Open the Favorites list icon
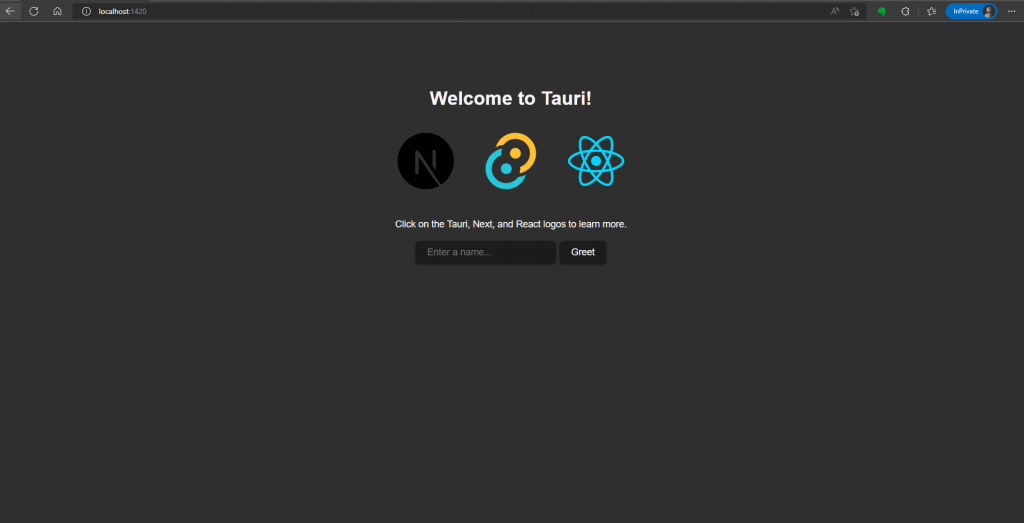Screen dimensions: 1024x523 [x=932, y=11]
